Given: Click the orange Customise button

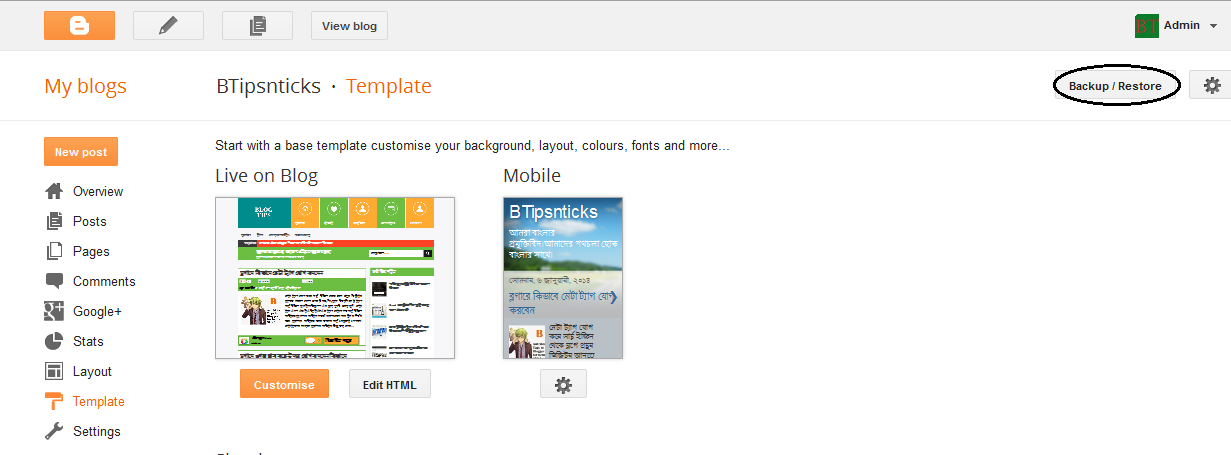Looking at the screenshot, I should click(284, 384).
